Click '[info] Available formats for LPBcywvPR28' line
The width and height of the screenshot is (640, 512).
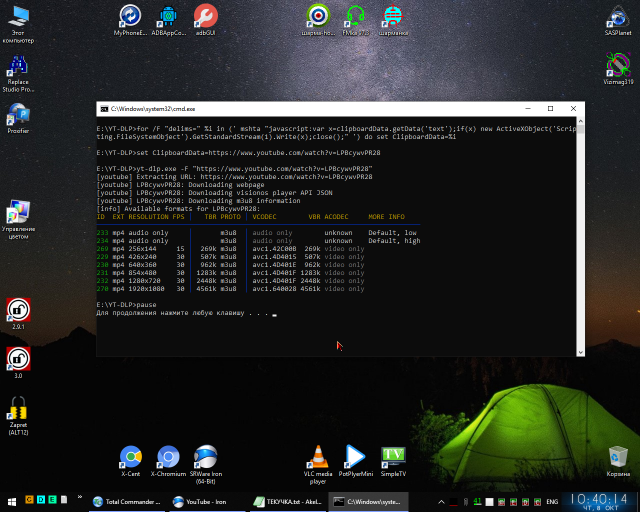[x=178, y=209]
